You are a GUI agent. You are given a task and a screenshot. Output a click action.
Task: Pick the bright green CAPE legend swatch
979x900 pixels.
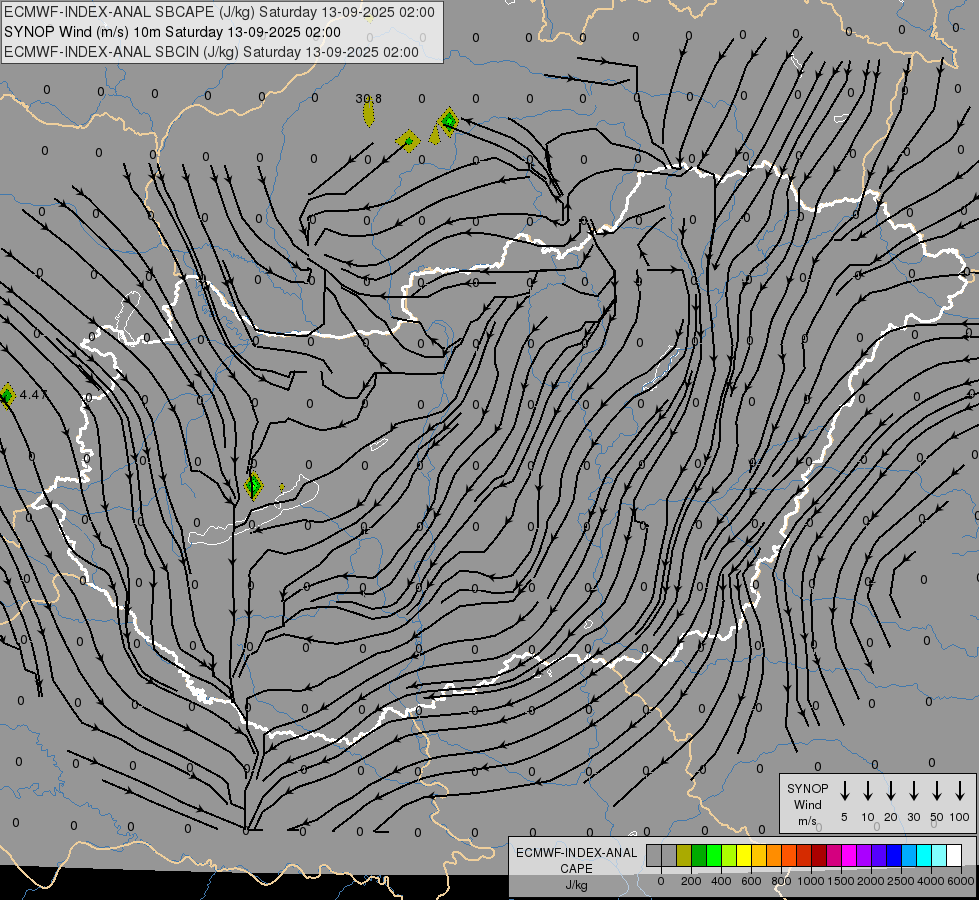click(714, 855)
